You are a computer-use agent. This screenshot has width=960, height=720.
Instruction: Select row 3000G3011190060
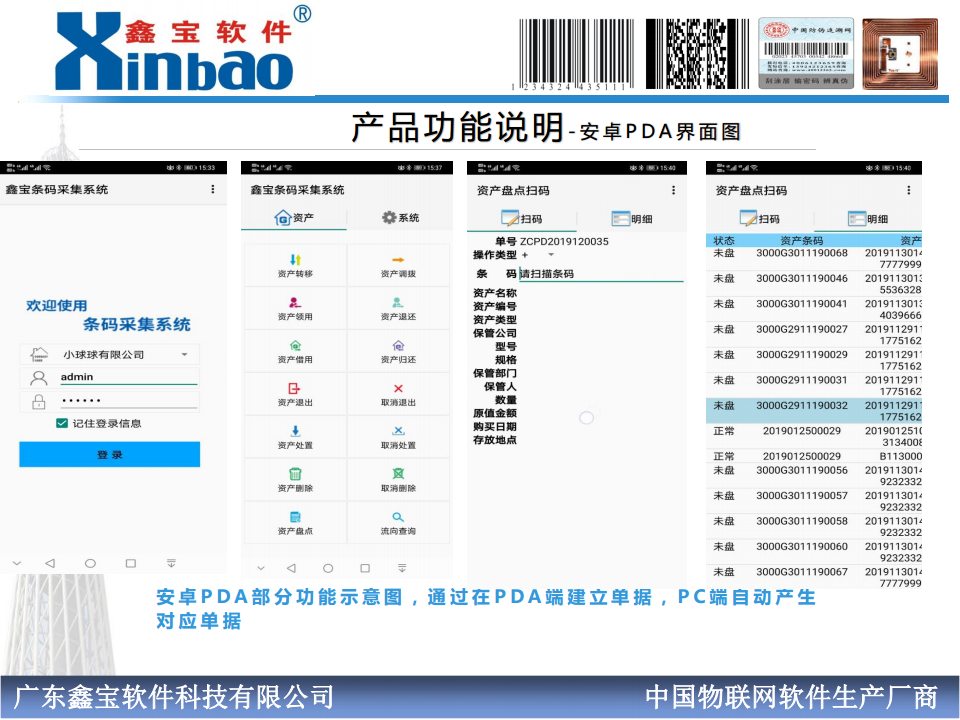[x=814, y=552]
